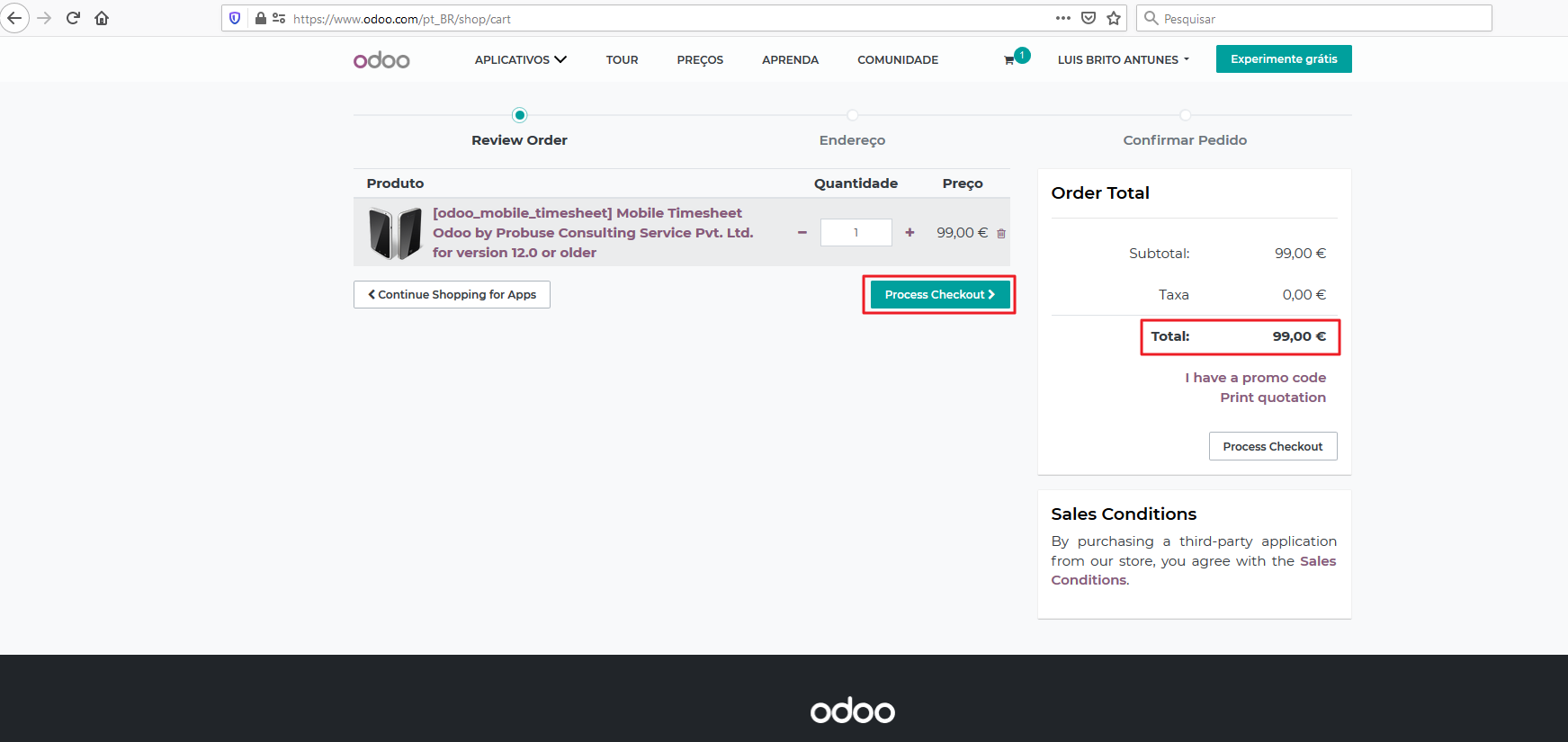Open Luis Brito Antunes user dropdown
This screenshot has height=742, width=1568.
coord(1123,60)
